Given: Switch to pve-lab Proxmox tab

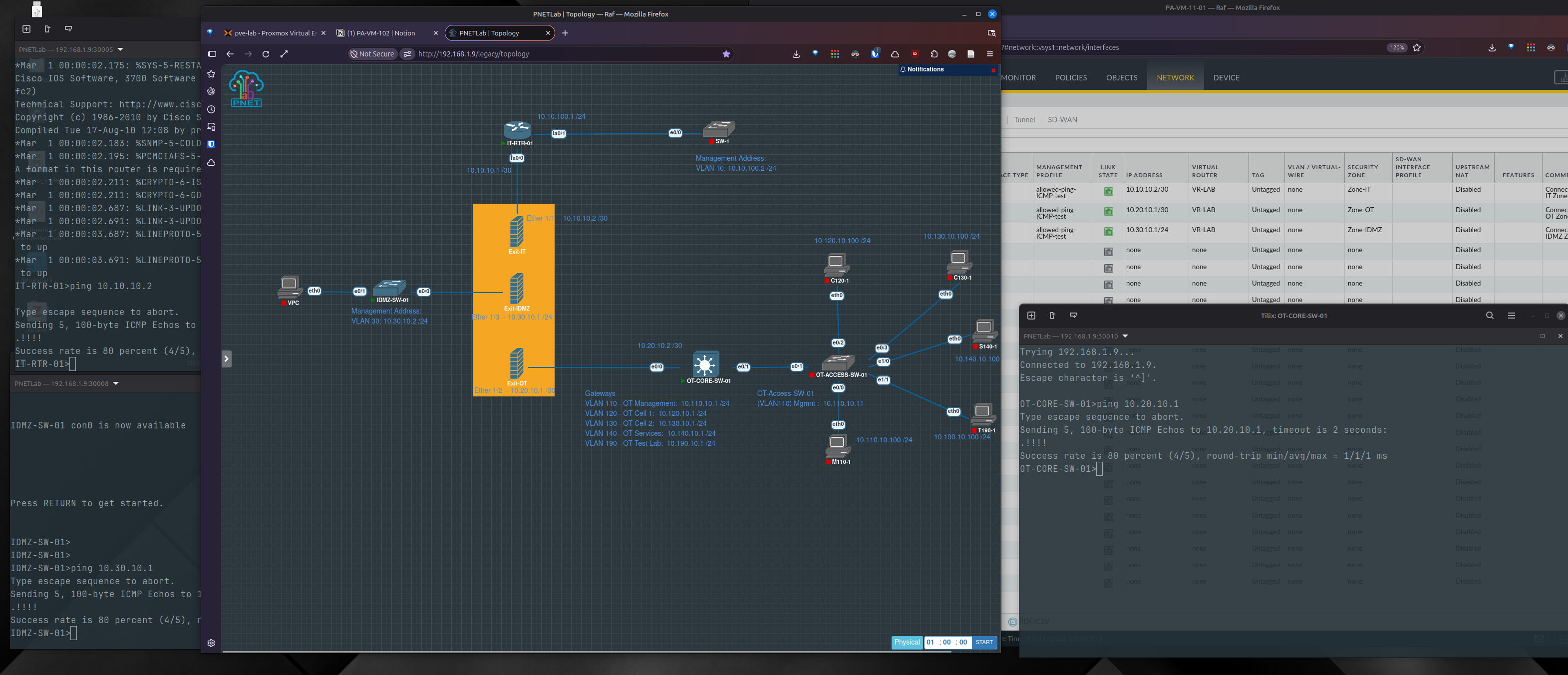Looking at the screenshot, I should point(275,33).
